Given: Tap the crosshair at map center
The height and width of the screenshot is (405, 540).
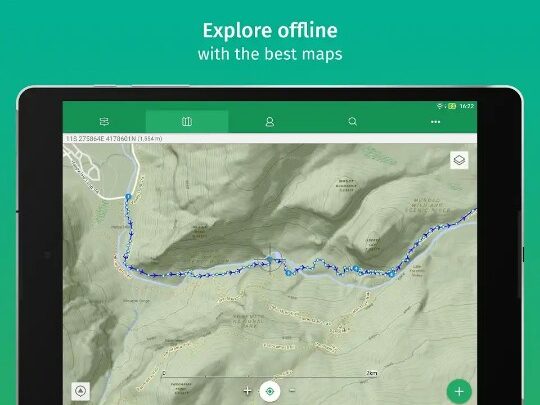Looking at the screenshot, I should click(x=270, y=259).
